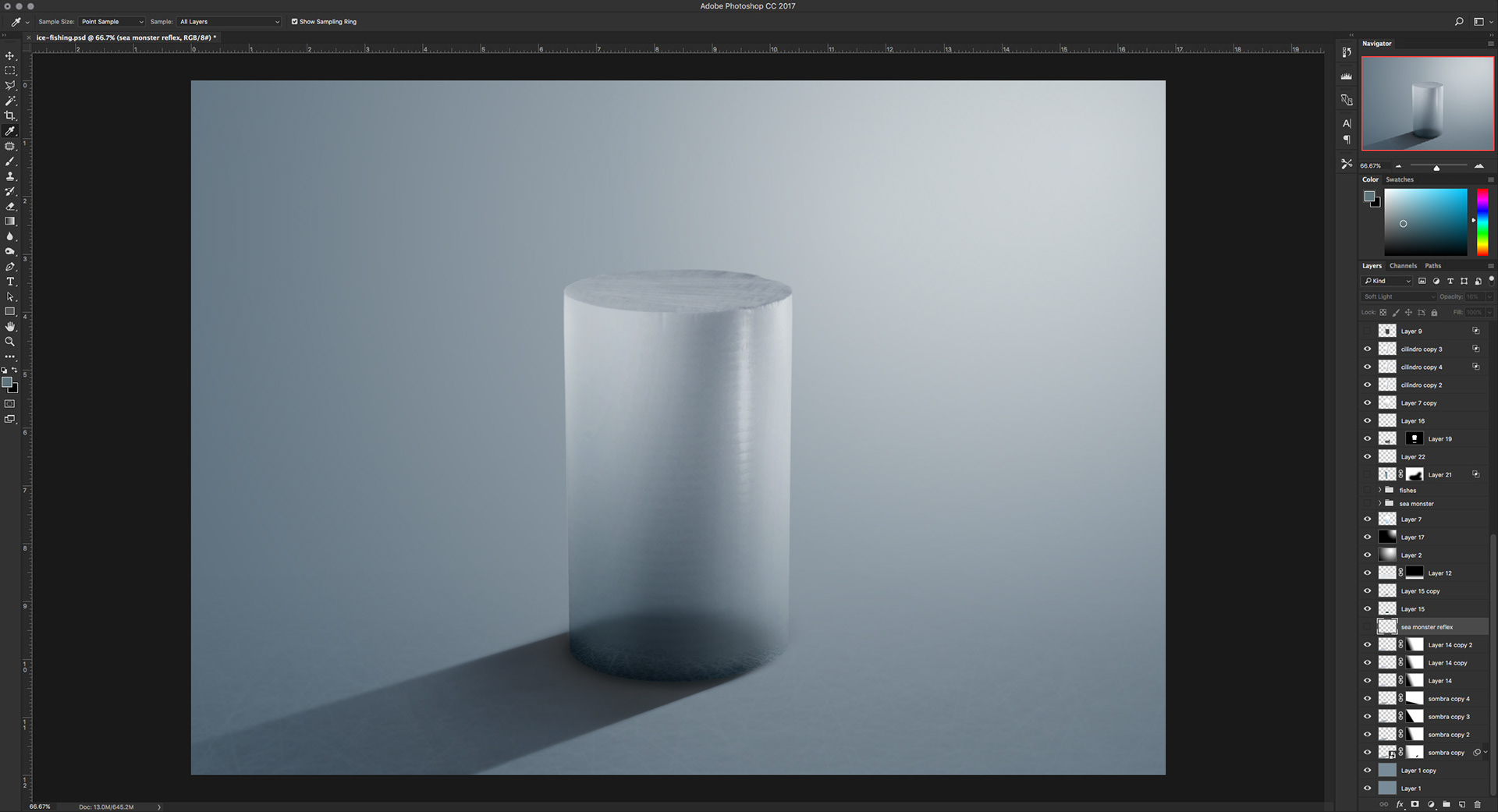Expand the fishes layer group
The image size is (1498, 812).
pos(1379,490)
